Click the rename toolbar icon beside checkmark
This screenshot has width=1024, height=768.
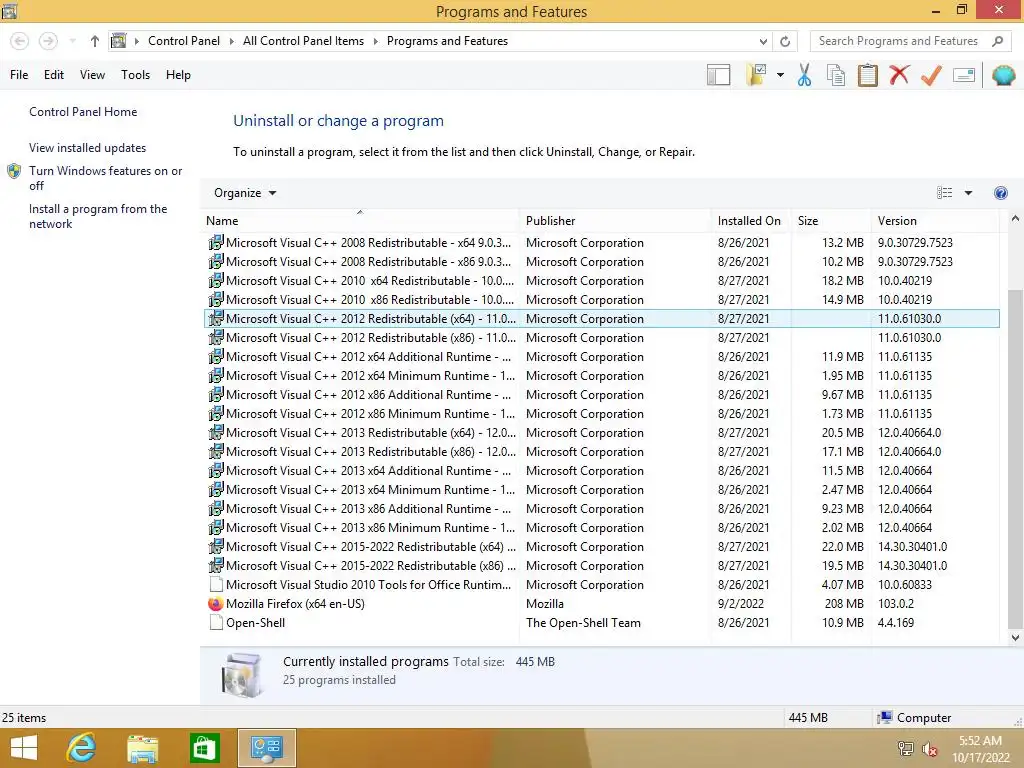[964, 75]
